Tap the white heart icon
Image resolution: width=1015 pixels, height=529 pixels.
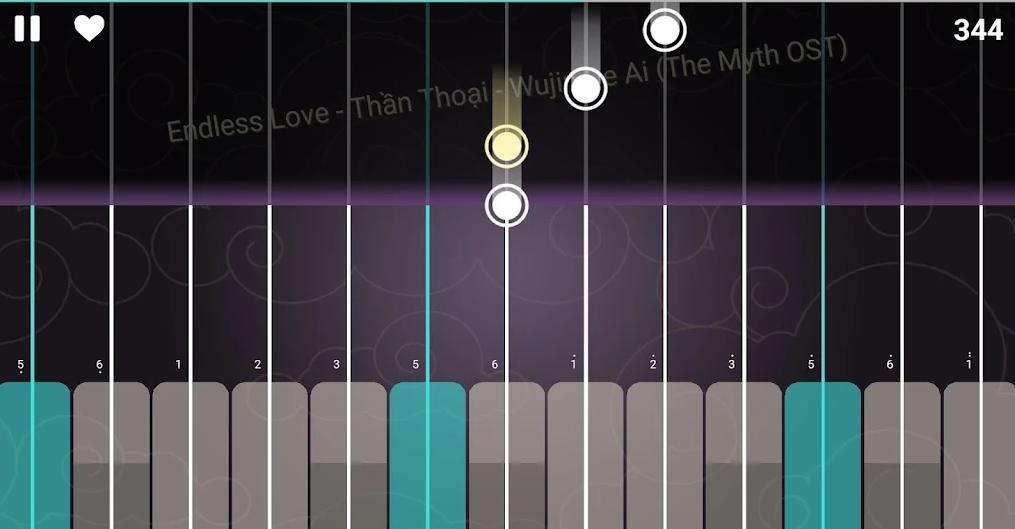coord(89,28)
